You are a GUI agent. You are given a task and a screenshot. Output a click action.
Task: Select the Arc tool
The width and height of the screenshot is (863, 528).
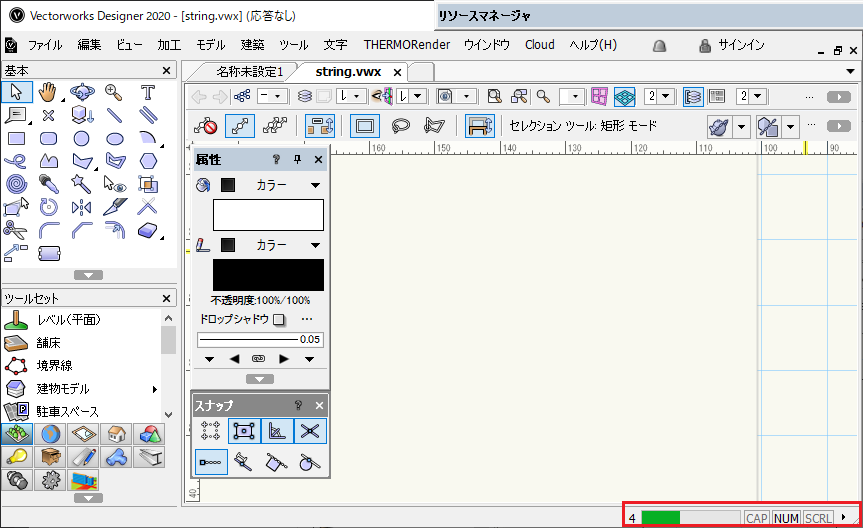point(148,138)
